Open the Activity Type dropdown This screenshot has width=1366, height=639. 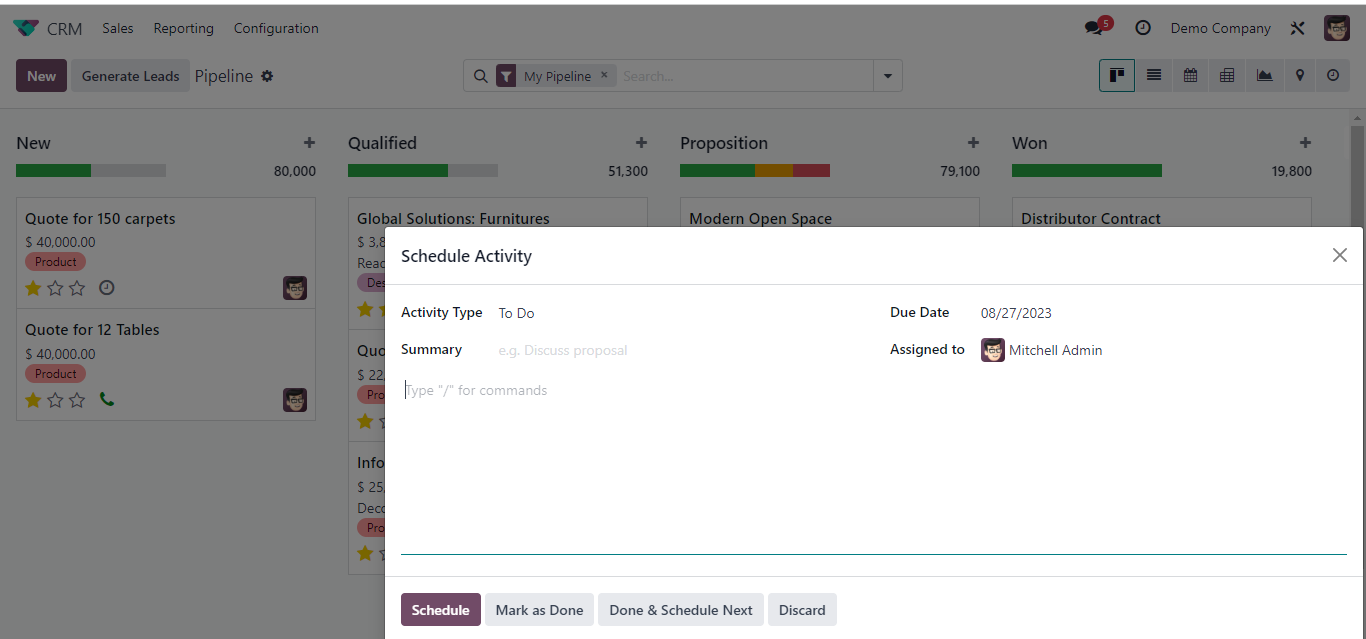[x=680, y=313]
